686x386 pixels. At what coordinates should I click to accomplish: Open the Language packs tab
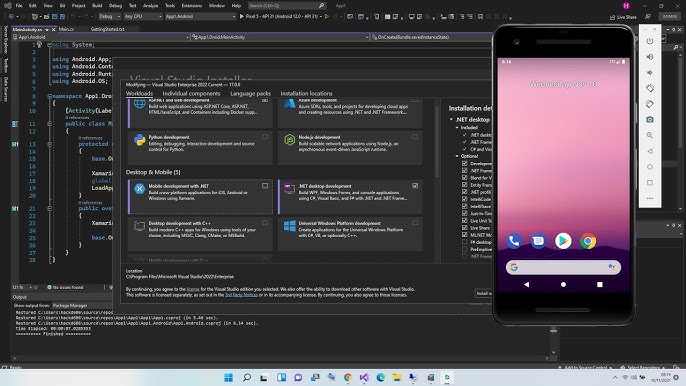coord(250,93)
